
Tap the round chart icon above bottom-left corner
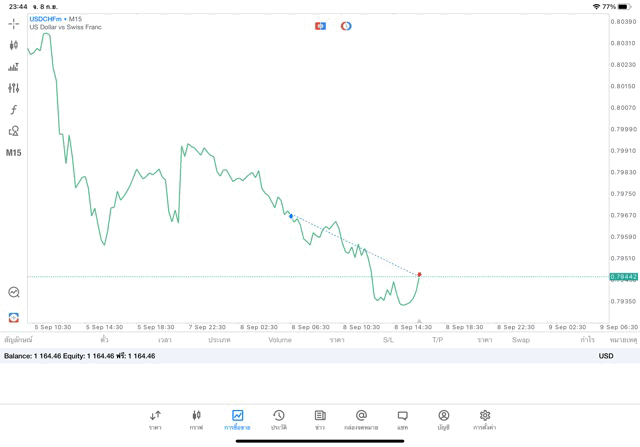(14, 293)
